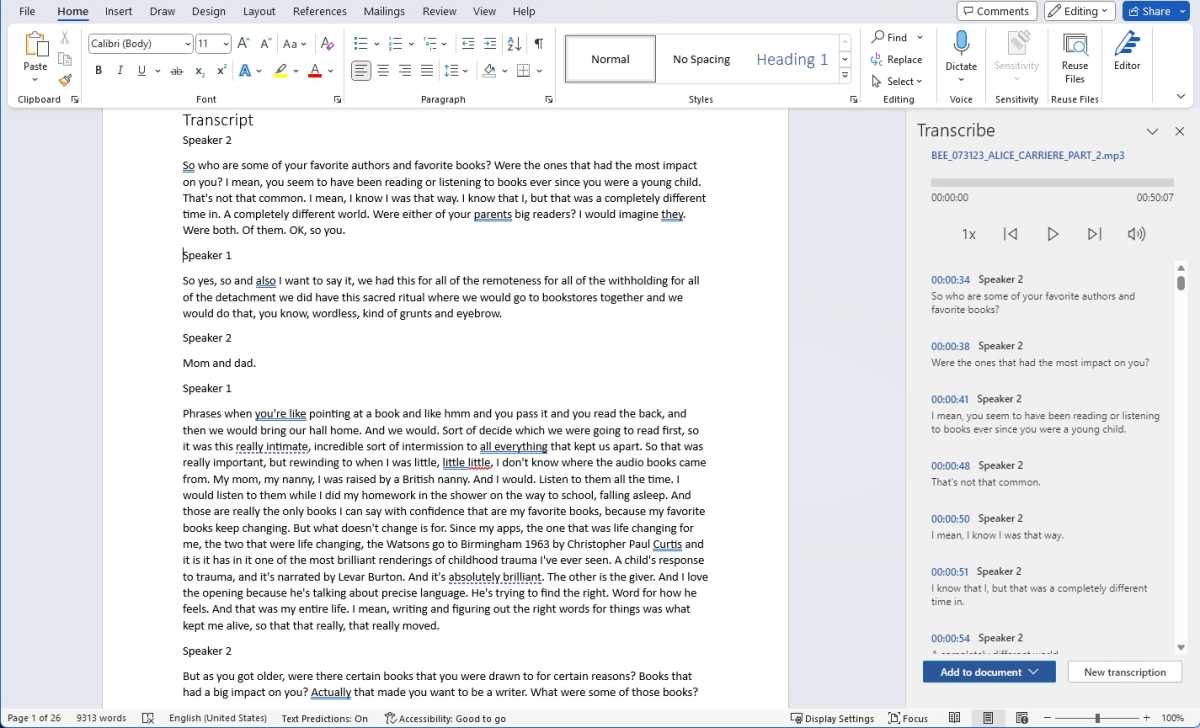Collapse the Transcribe pane
The height and width of the screenshot is (728, 1200).
1153,130
